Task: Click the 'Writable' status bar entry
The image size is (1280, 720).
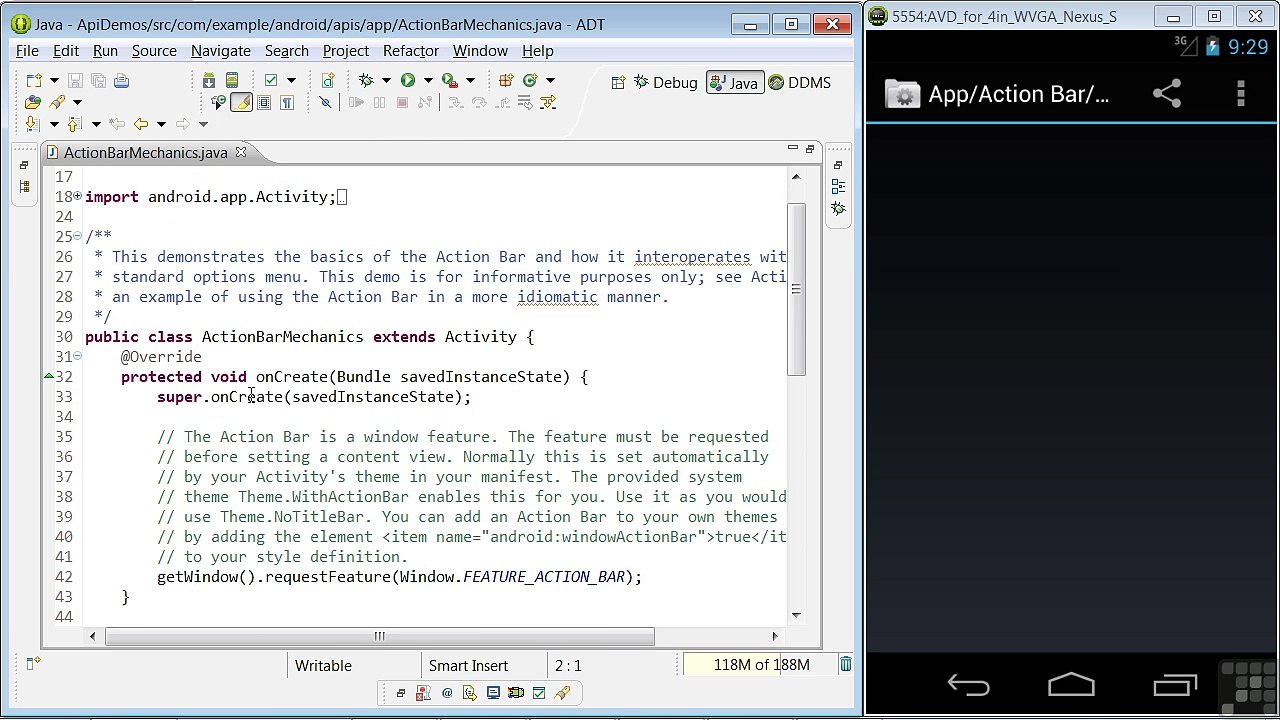Action: pos(323,665)
